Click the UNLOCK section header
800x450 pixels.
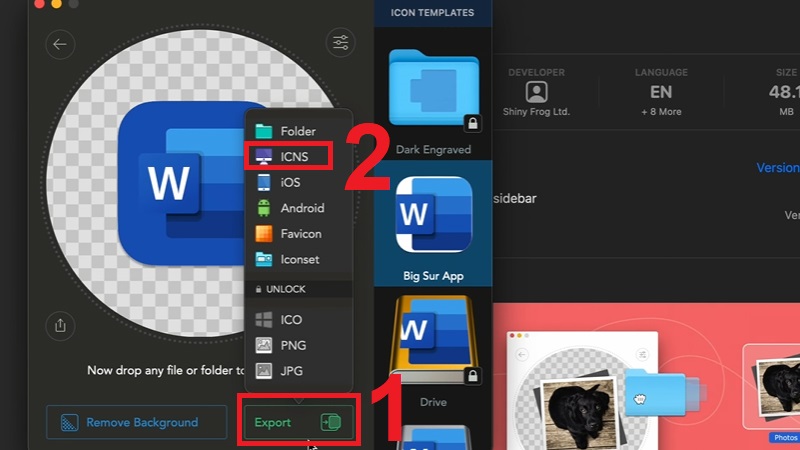(298, 289)
